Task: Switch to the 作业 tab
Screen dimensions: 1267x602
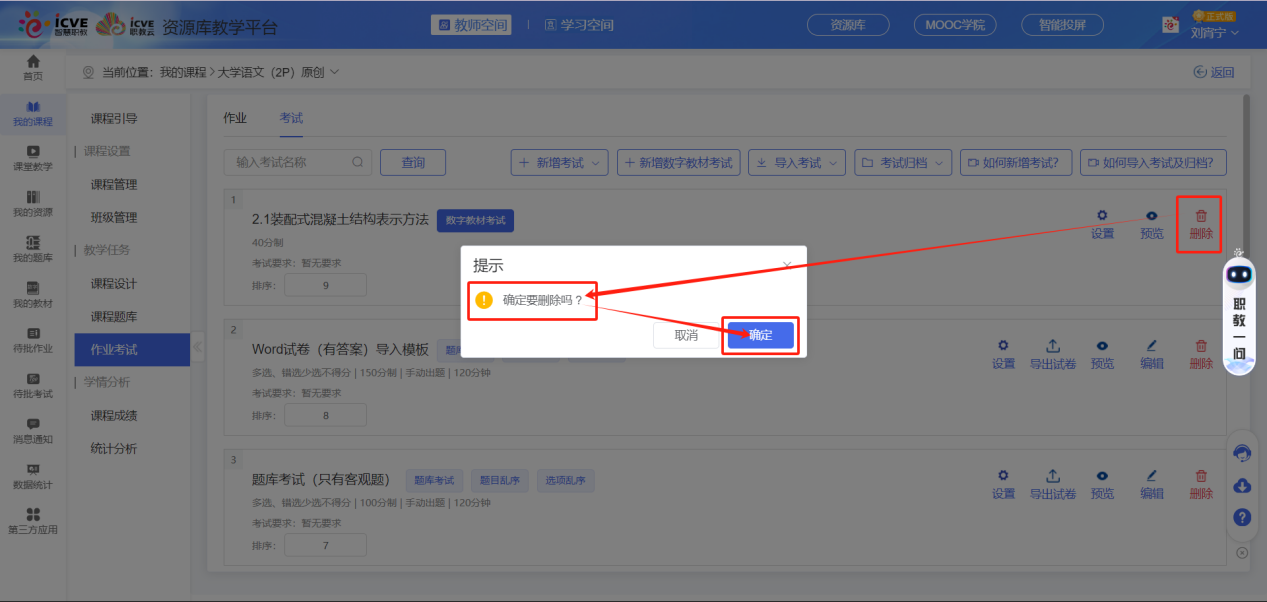Action: click(234, 117)
